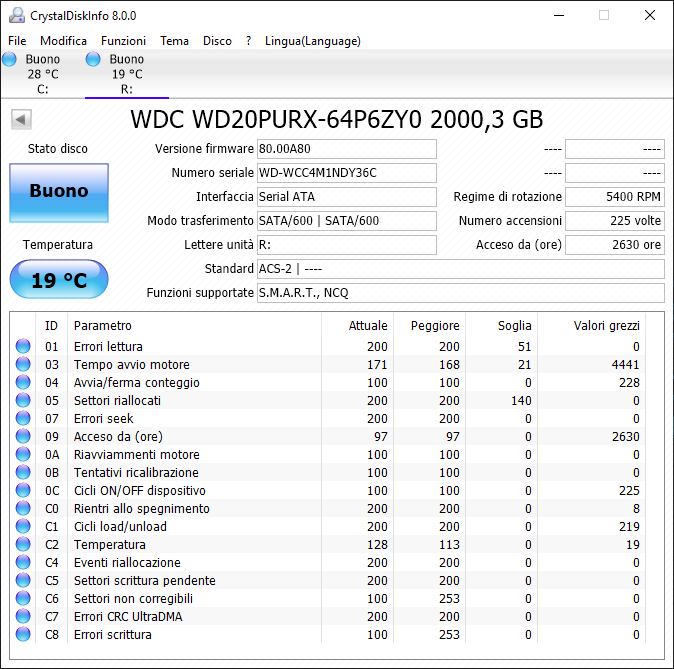
Task: Open the Modifica menu
Action: tap(64, 41)
